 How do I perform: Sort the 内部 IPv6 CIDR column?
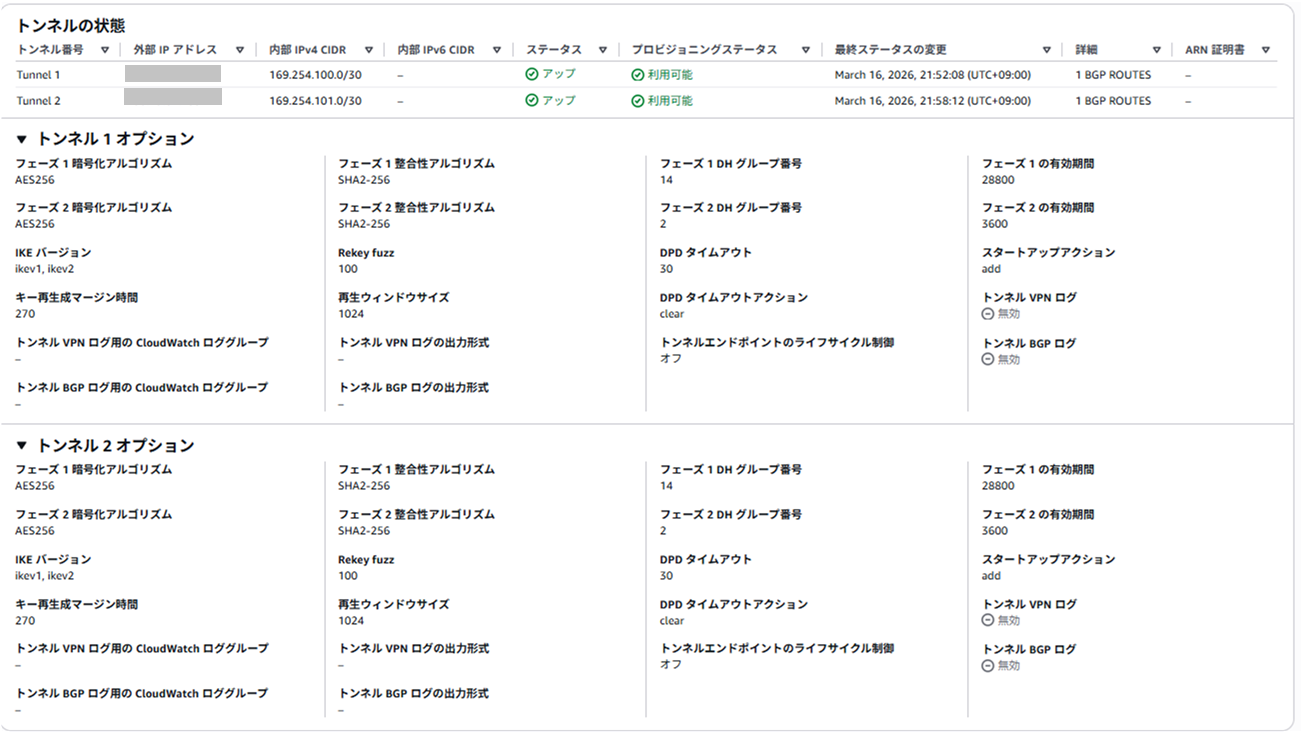(x=496, y=50)
